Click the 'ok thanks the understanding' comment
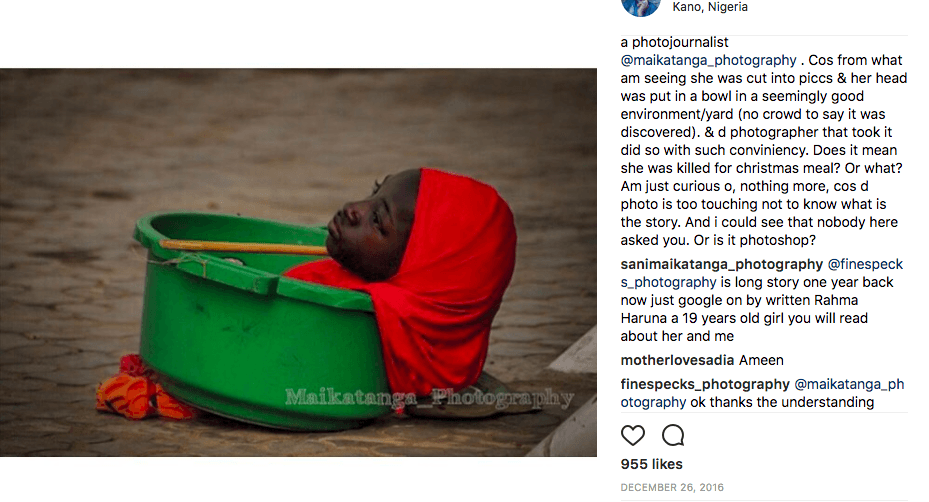The width and height of the screenshot is (929, 502). coord(782,402)
